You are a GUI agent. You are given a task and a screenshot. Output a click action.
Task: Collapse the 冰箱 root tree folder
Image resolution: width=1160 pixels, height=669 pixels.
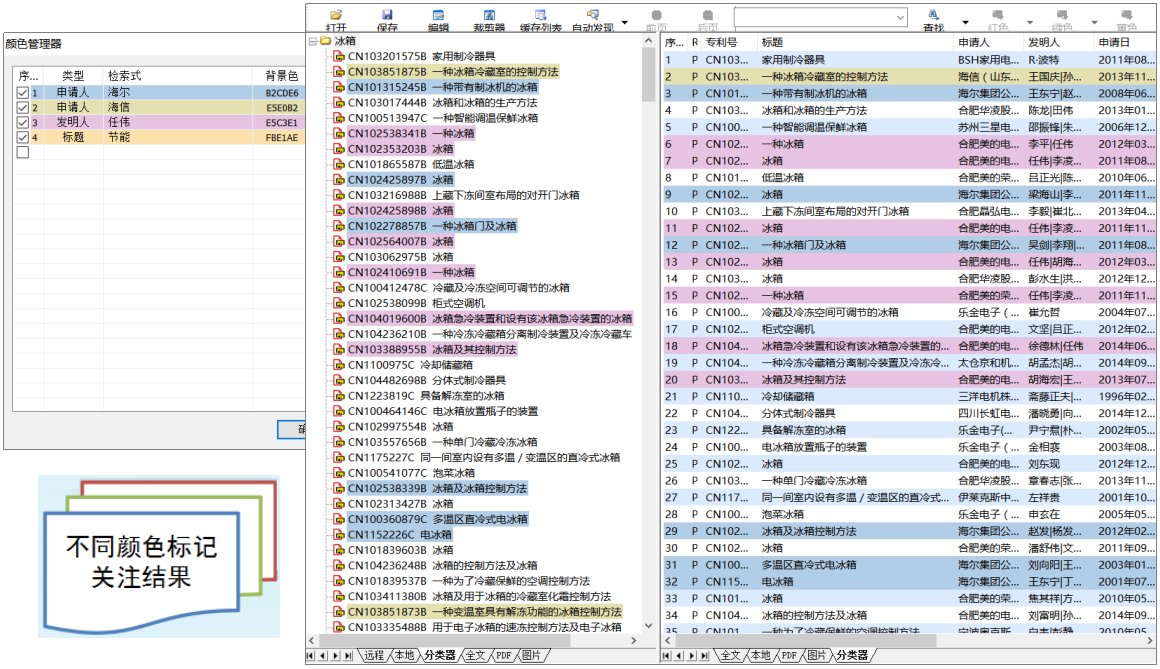pyautogui.click(x=313, y=42)
